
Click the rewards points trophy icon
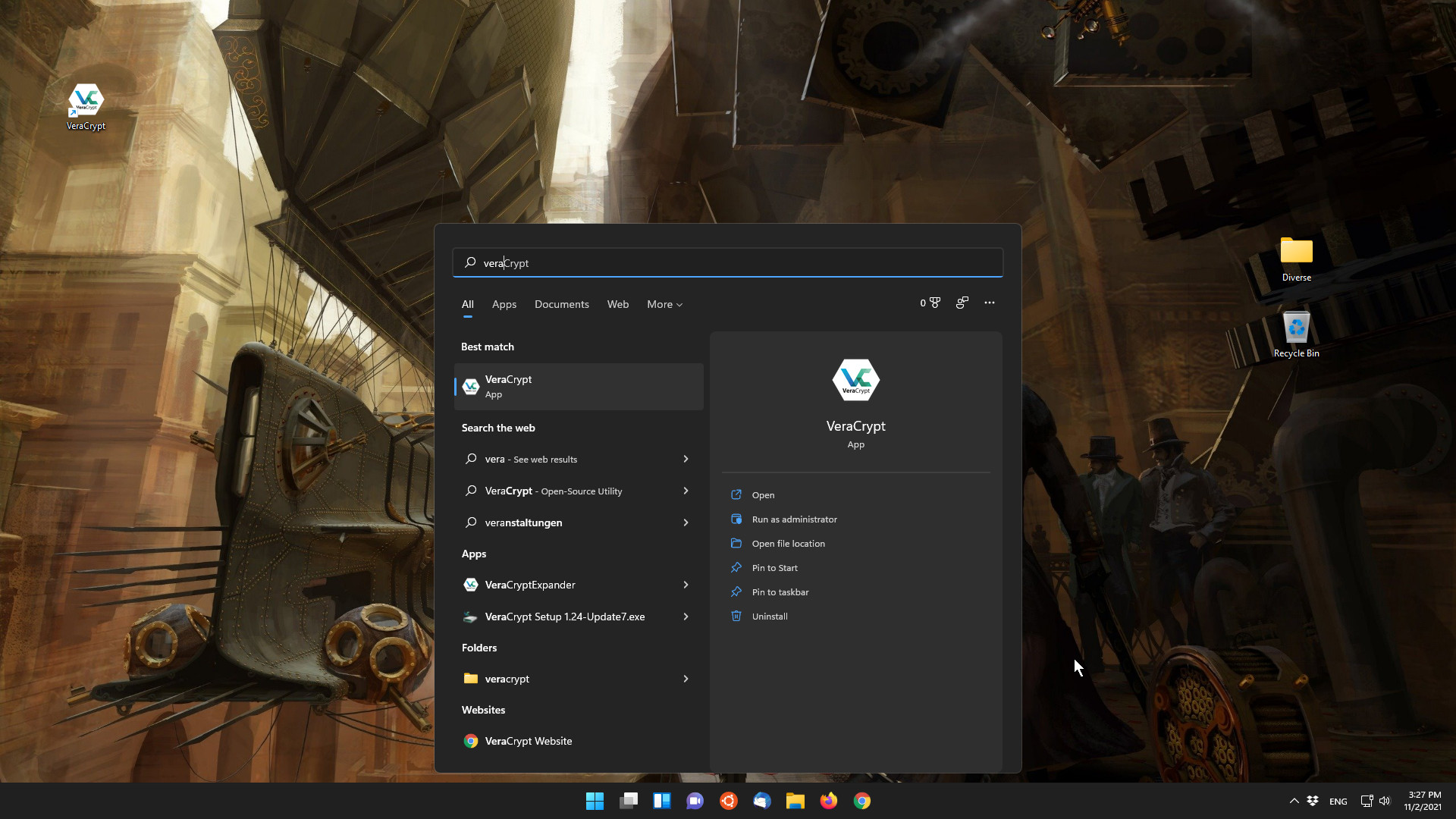935,303
